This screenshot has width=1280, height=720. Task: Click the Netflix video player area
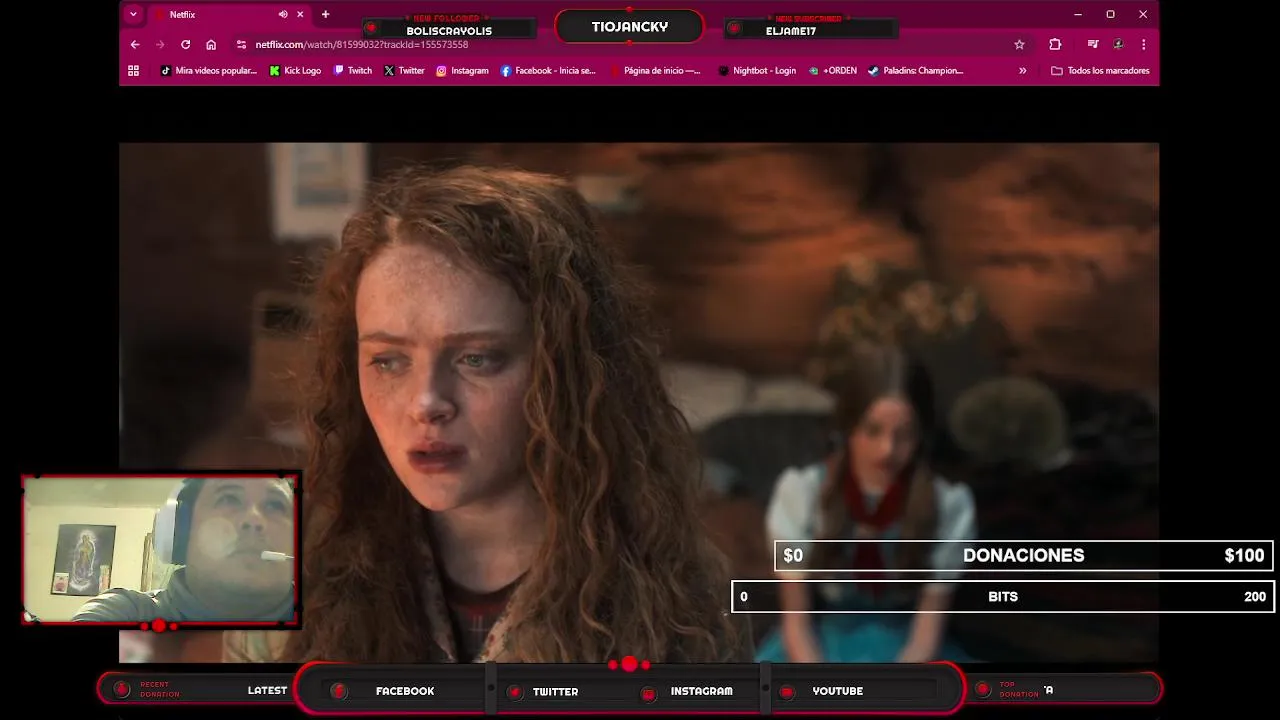639,402
